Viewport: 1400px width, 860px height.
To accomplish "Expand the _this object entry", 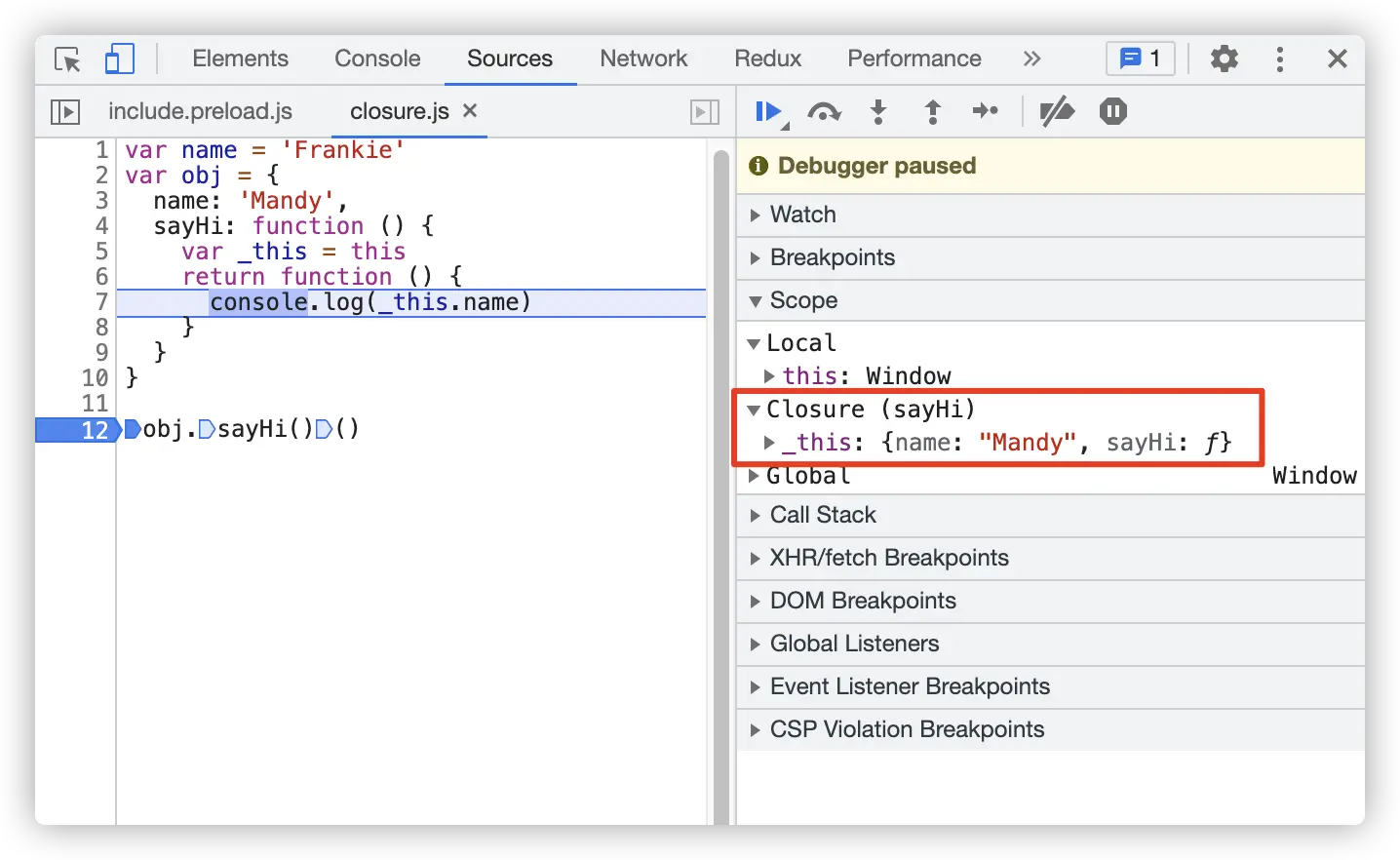I will pos(769,443).
